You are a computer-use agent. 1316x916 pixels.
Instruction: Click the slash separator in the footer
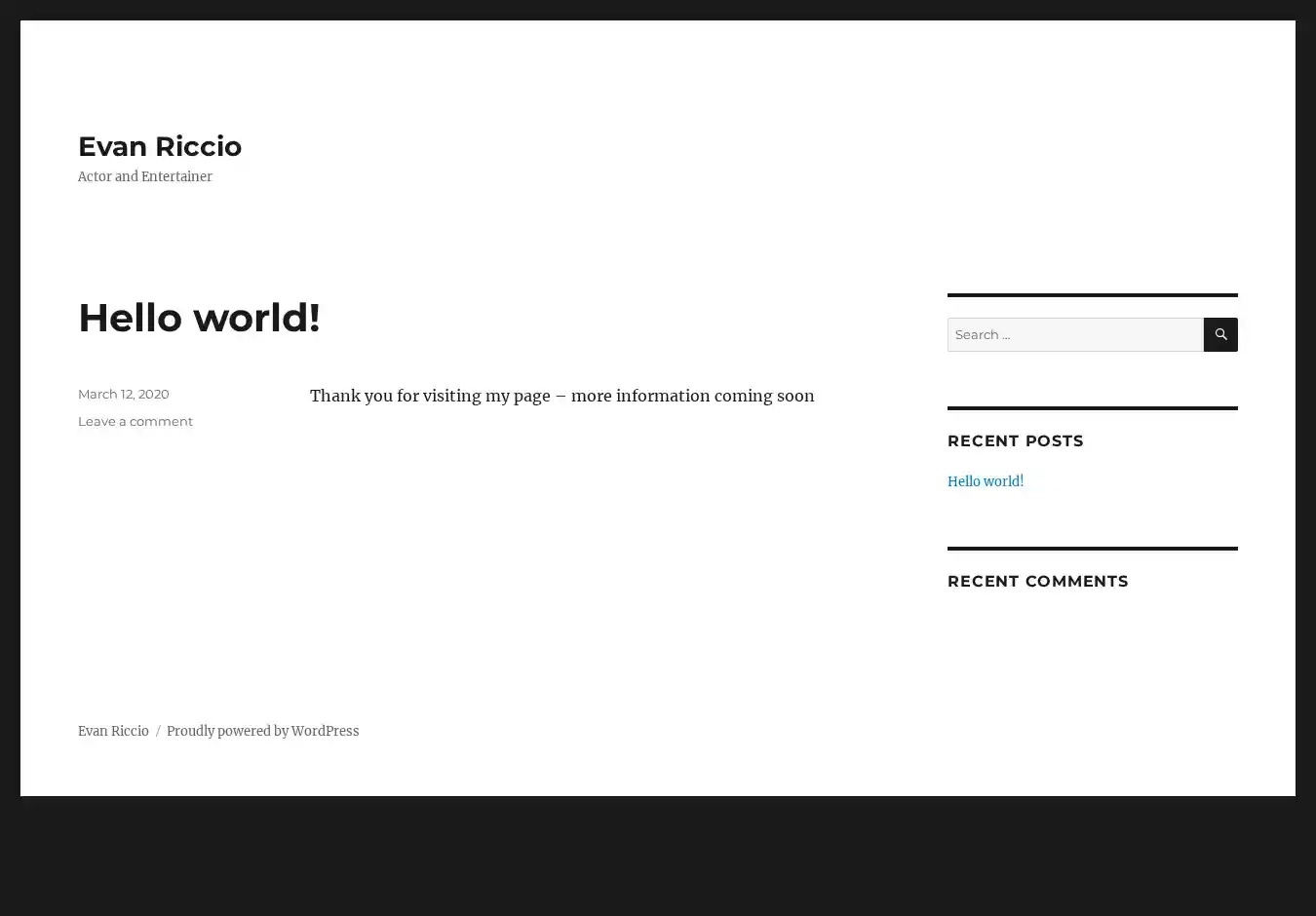tap(158, 731)
